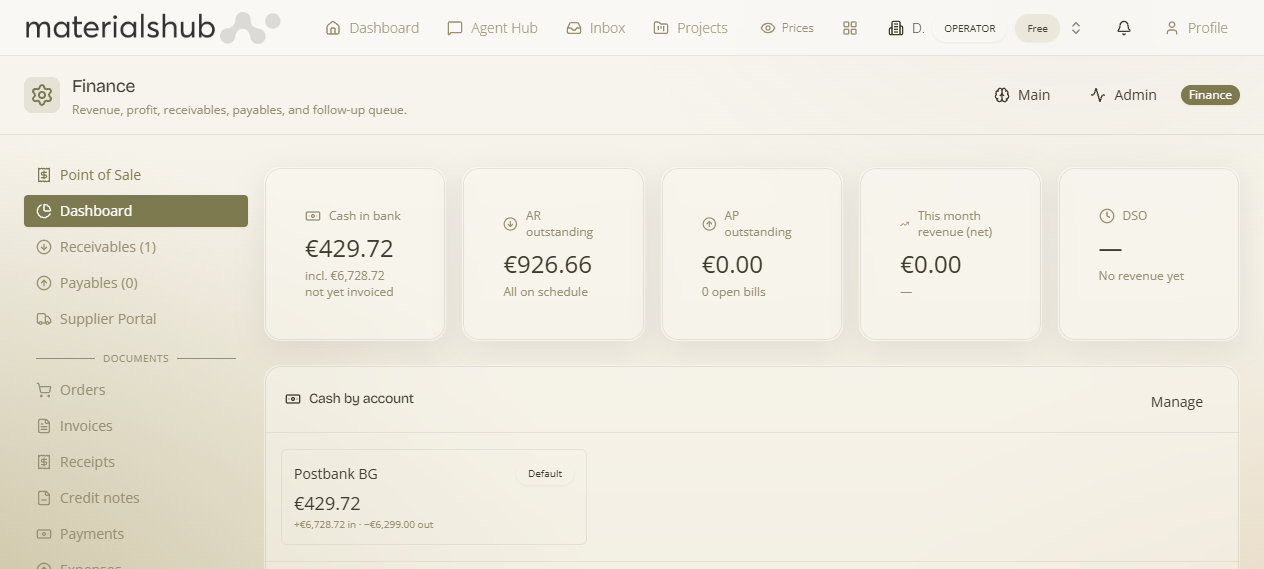Click the AP outstanding arrow icon
Screen dimensions: 1264x569
(709, 224)
